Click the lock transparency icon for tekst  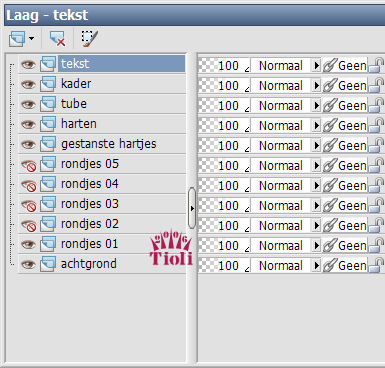pyautogui.click(x=376, y=66)
